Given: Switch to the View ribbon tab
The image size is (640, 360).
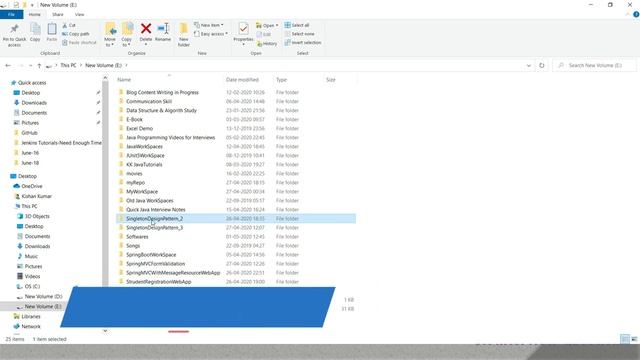Looking at the screenshot, I should 80,14.
